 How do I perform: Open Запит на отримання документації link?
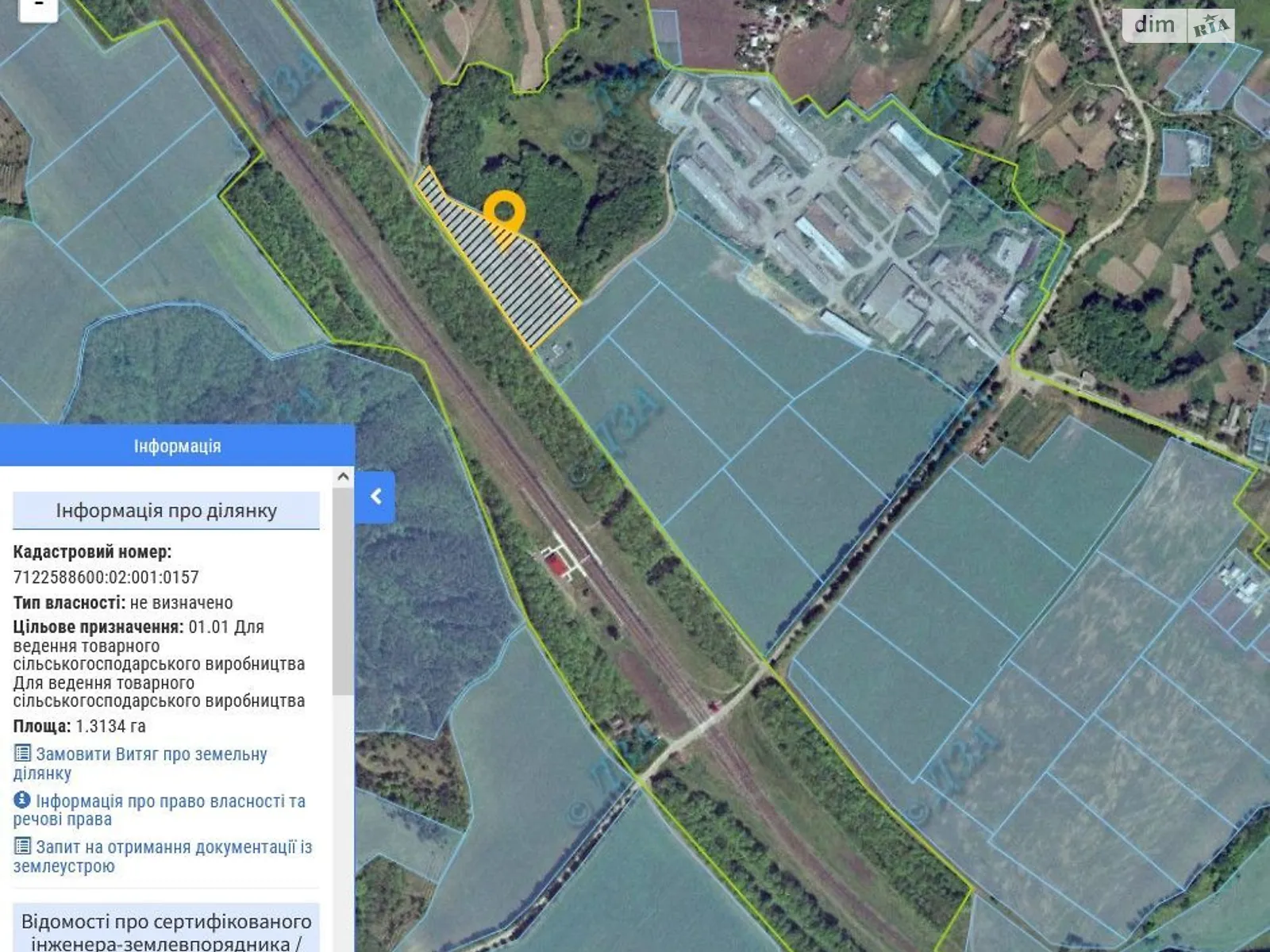click(x=173, y=848)
